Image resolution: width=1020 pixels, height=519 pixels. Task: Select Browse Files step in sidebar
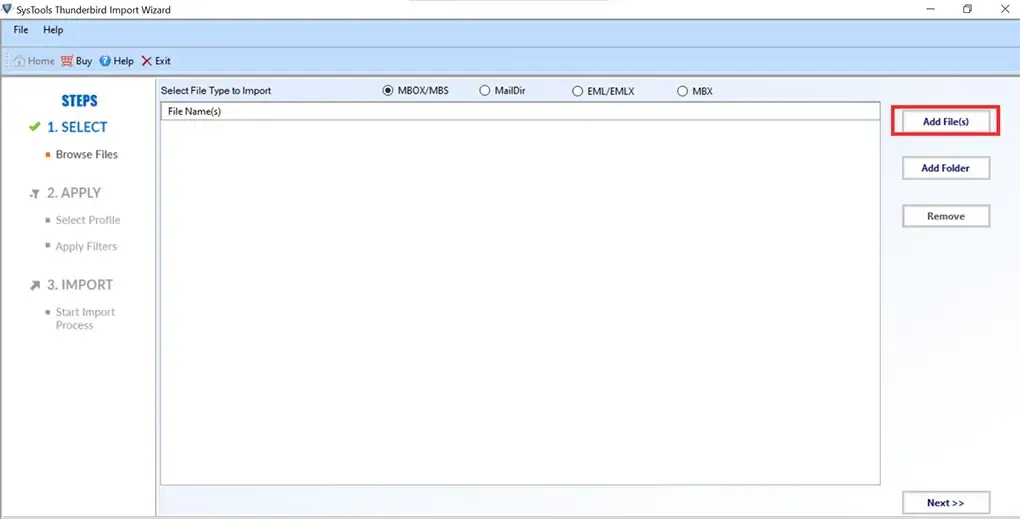click(86, 155)
